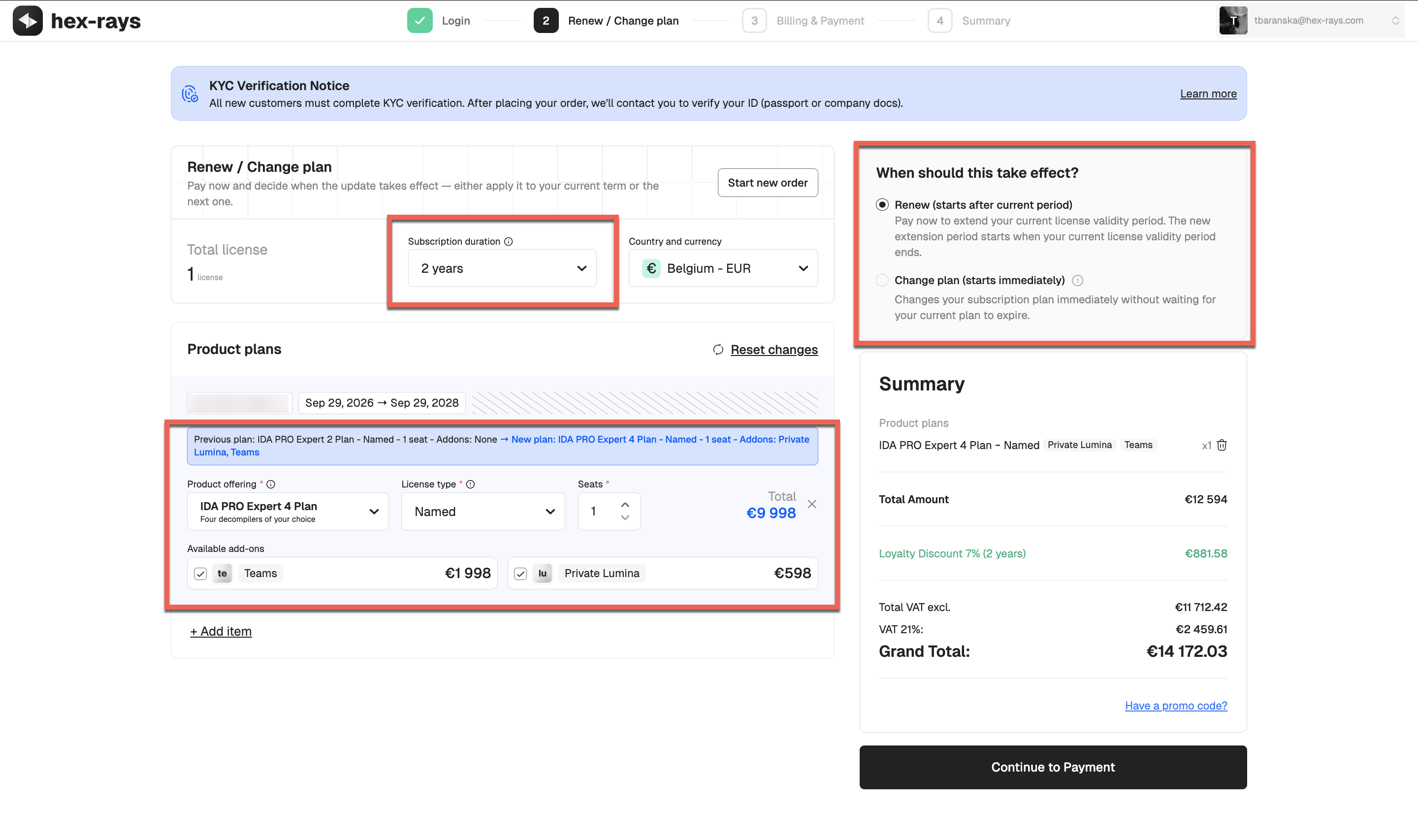The image size is (1418, 840).
Task: Click the info icon beside Change plan option
Action: tap(1078, 280)
